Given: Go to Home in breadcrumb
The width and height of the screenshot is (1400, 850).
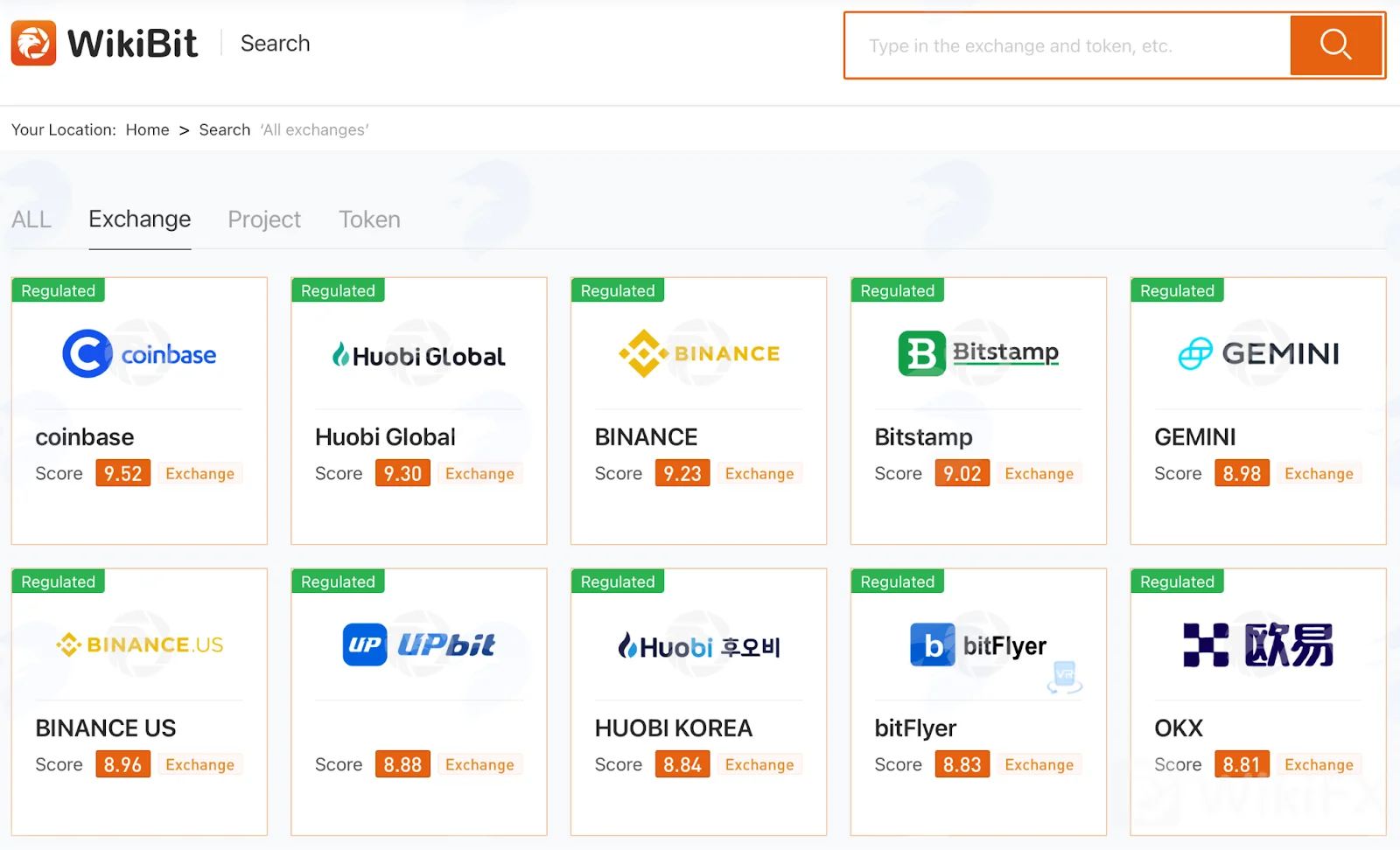Looking at the screenshot, I should pos(147,129).
